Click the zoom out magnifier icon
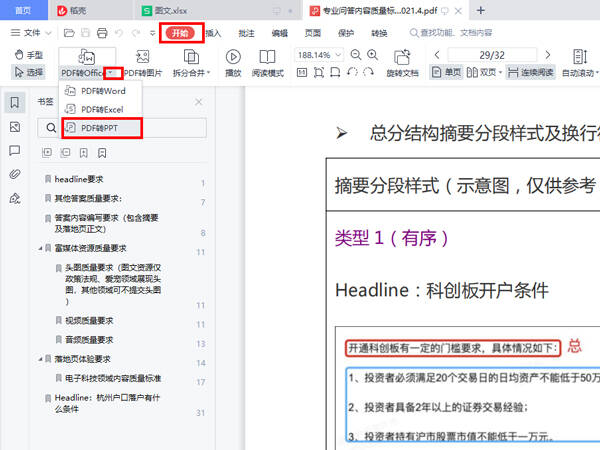This screenshot has height=450, width=600. click(356, 55)
